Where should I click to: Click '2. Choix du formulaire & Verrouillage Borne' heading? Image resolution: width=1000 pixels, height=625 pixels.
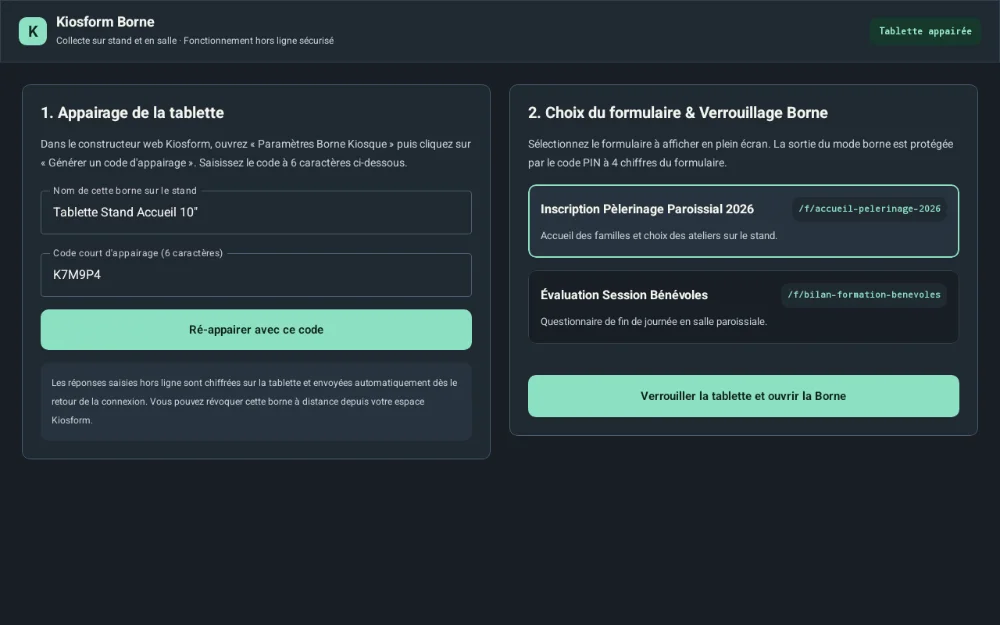point(677,113)
